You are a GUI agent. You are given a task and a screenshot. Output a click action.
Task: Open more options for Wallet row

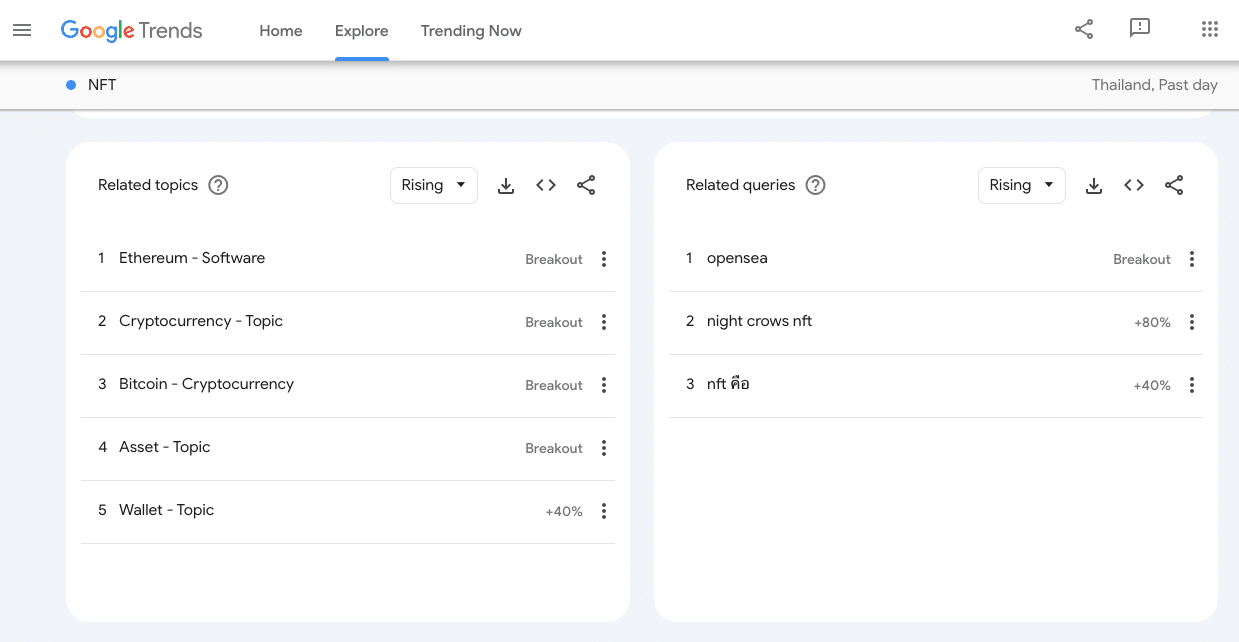coord(604,511)
